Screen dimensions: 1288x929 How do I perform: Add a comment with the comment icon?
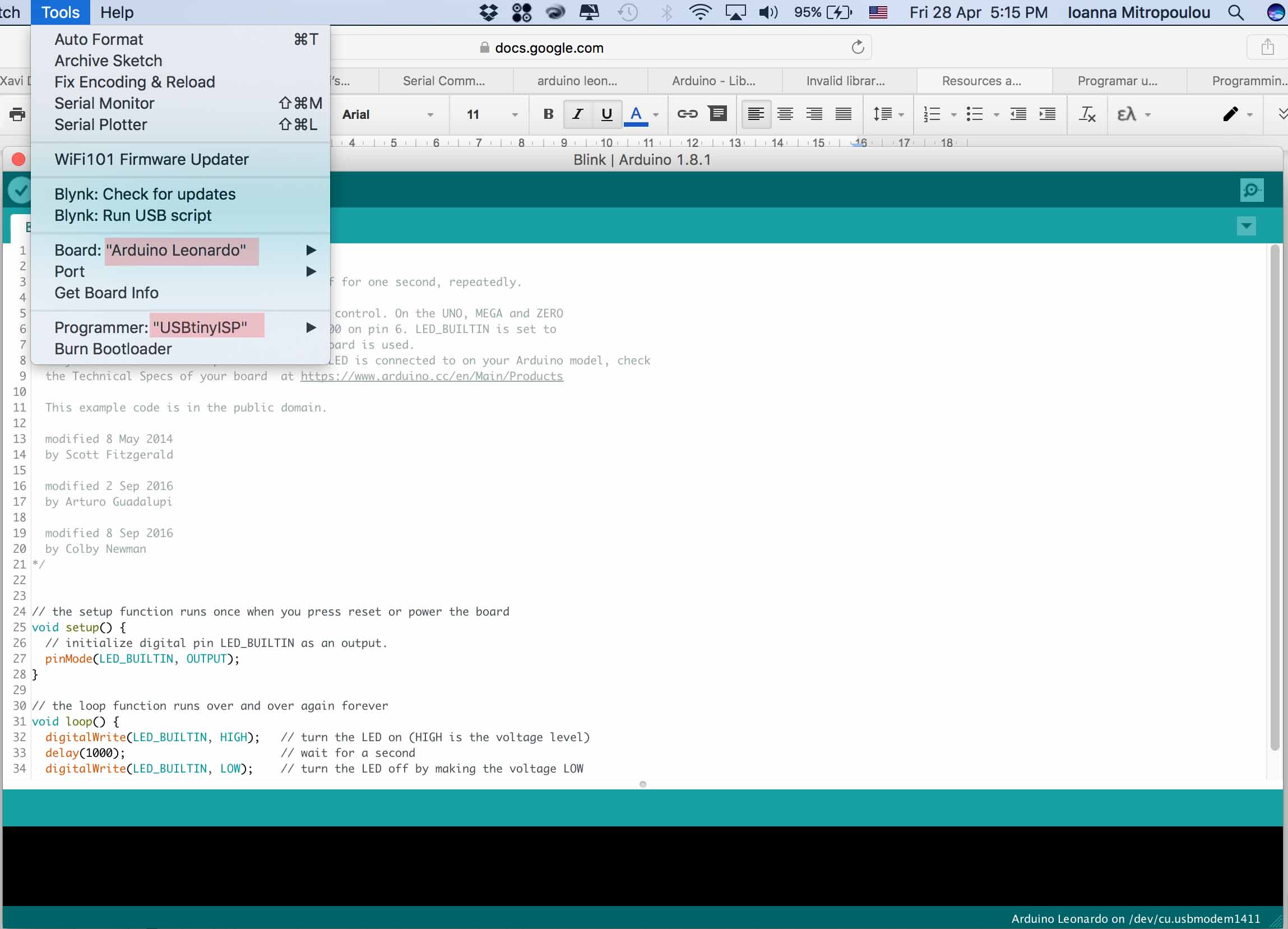[717, 114]
